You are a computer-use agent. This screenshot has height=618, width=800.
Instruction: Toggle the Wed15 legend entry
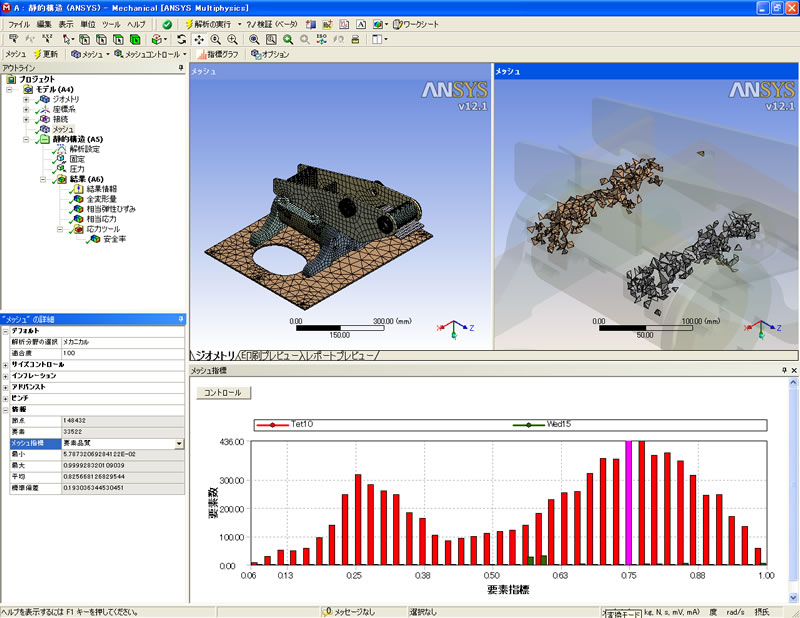(542, 424)
